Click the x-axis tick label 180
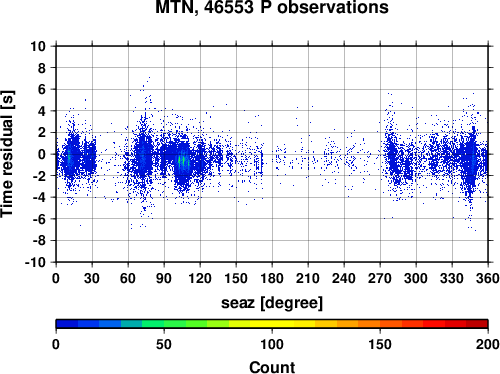 tap(272, 278)
